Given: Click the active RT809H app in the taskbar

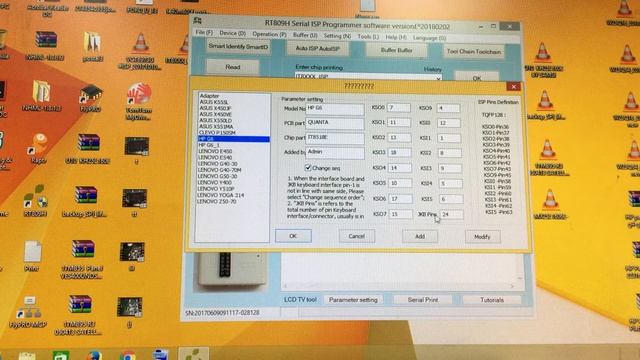Looking at the screenshot, I should [193, 354].
